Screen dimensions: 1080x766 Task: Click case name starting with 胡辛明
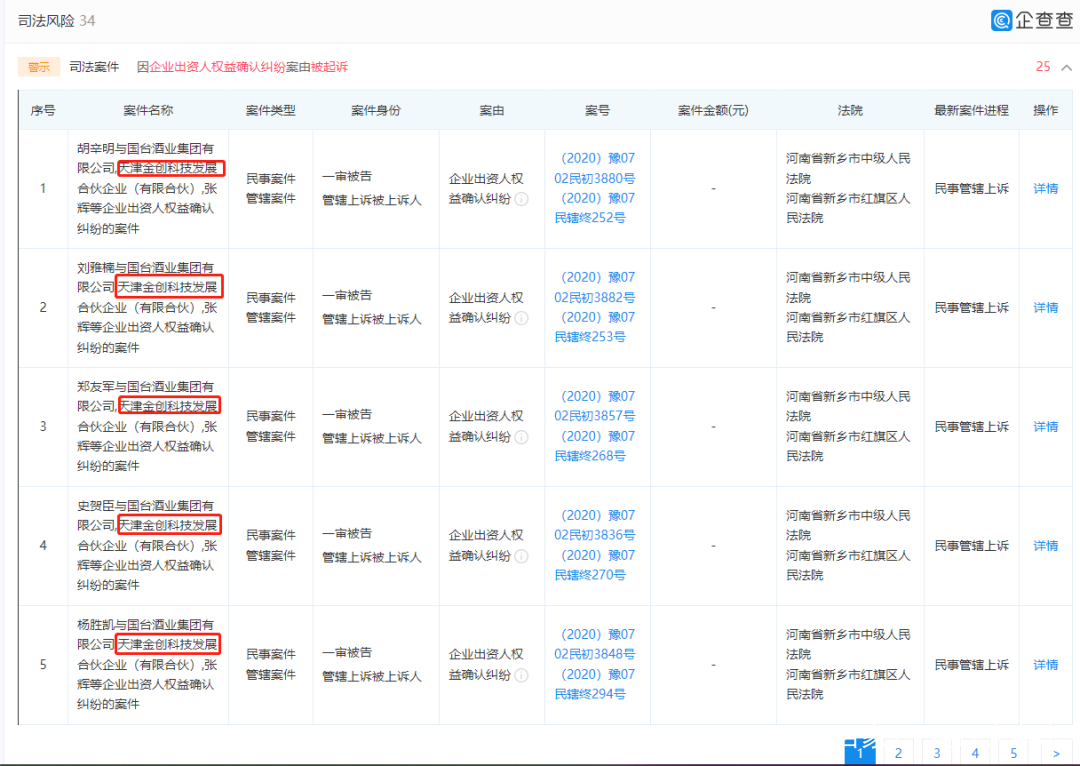pos(147,188)
